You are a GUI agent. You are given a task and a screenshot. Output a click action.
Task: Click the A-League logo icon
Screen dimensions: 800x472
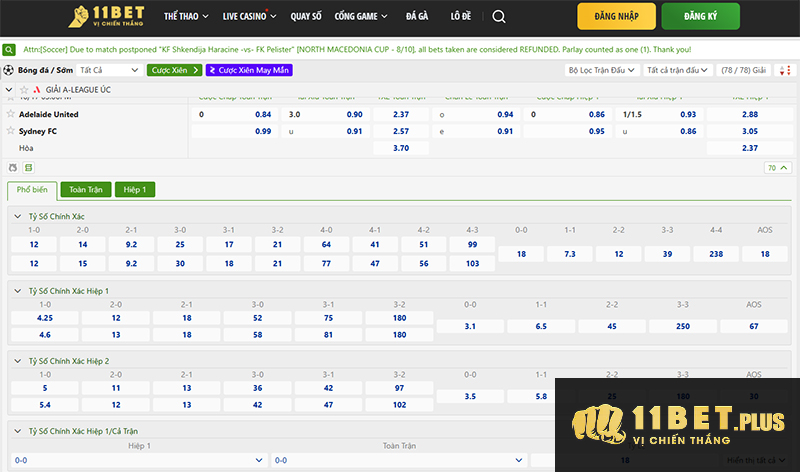click(35, 89)
